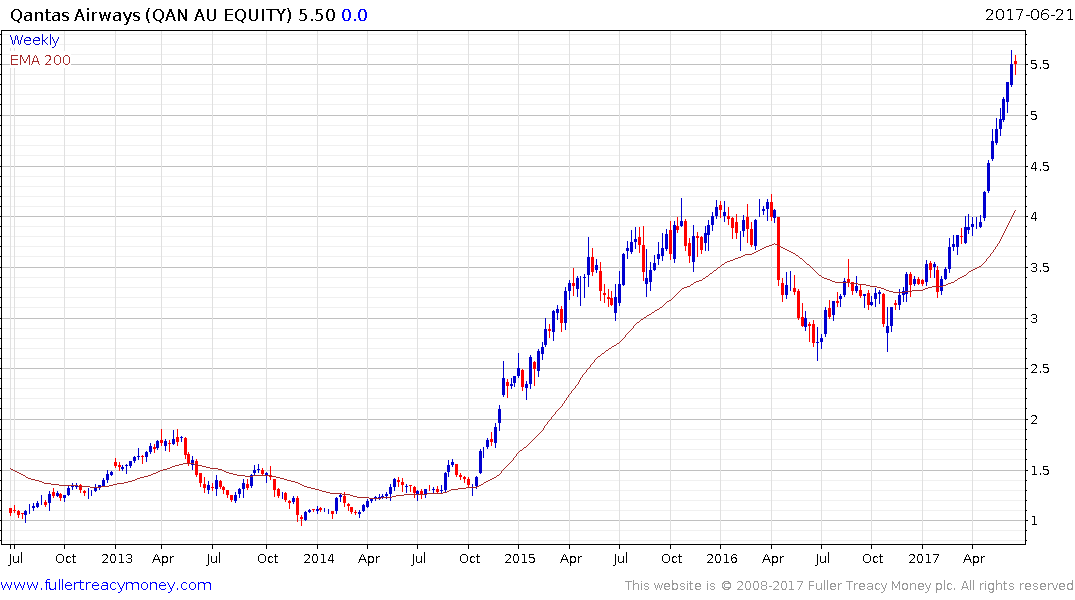
Task: Click the '4.5' price axis label
Action: click(1039, 166)
